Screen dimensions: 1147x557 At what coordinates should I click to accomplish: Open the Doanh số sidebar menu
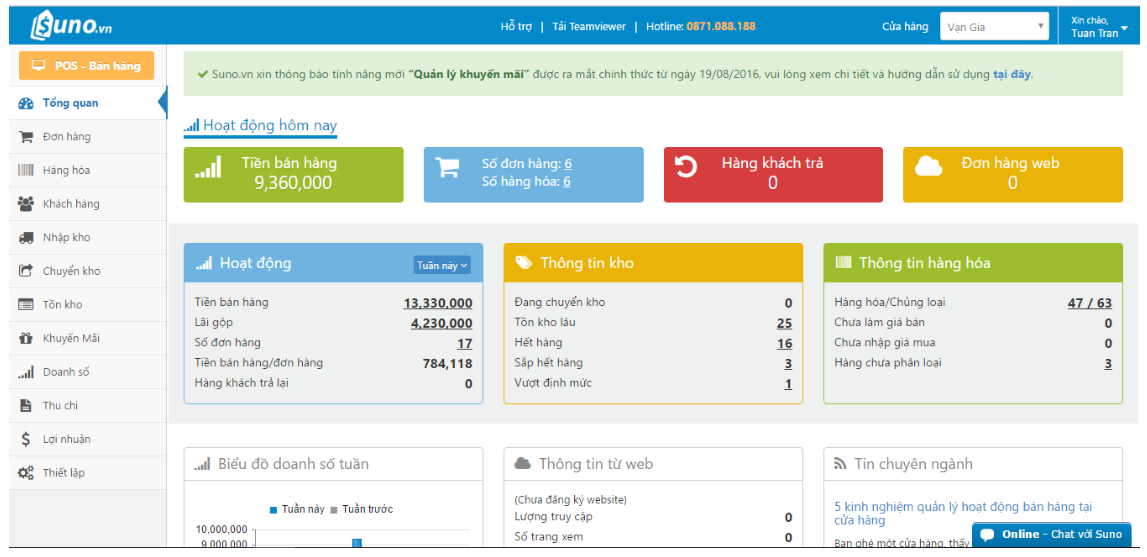coord(65,372)
